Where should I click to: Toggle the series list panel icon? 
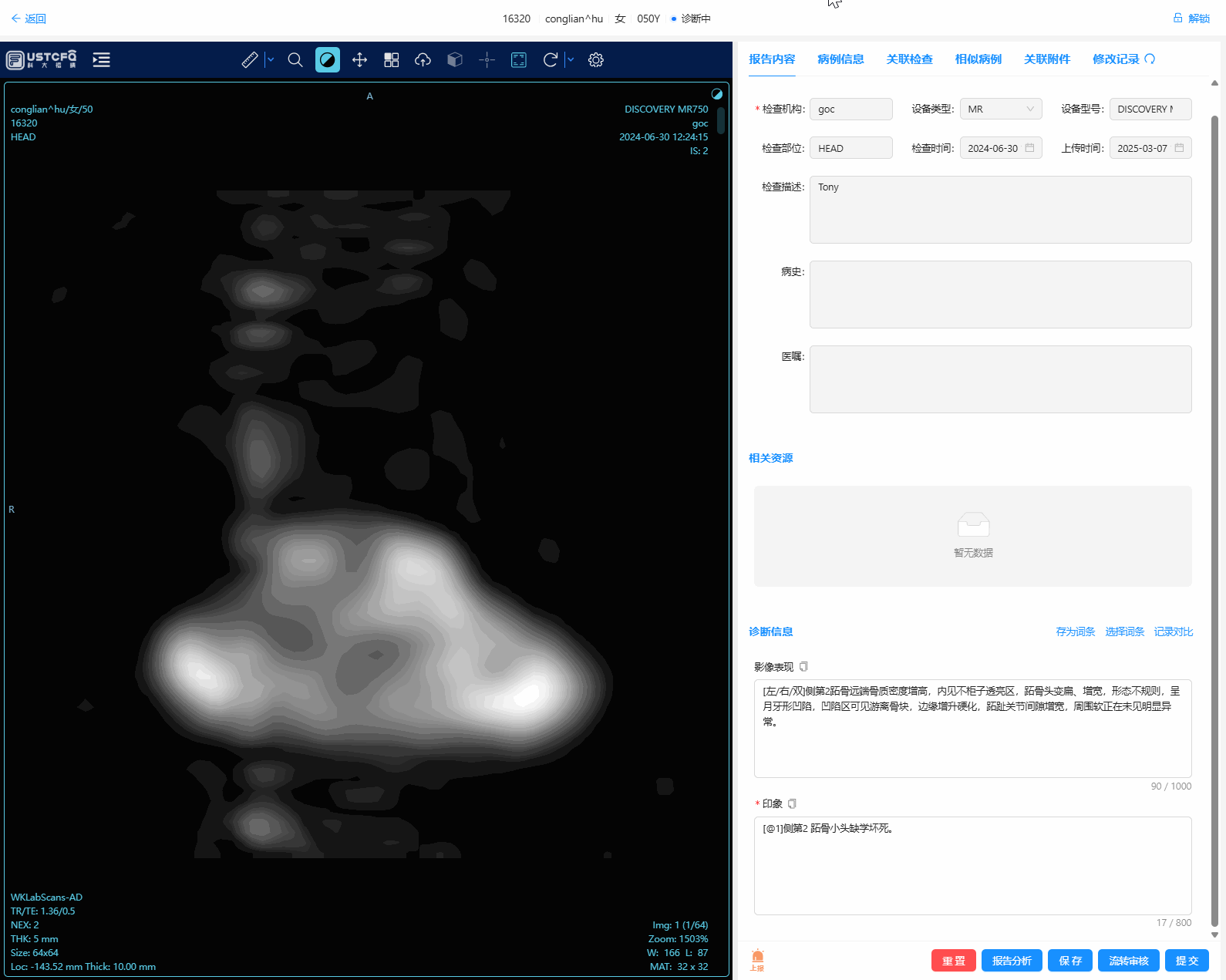coord(101,59)
